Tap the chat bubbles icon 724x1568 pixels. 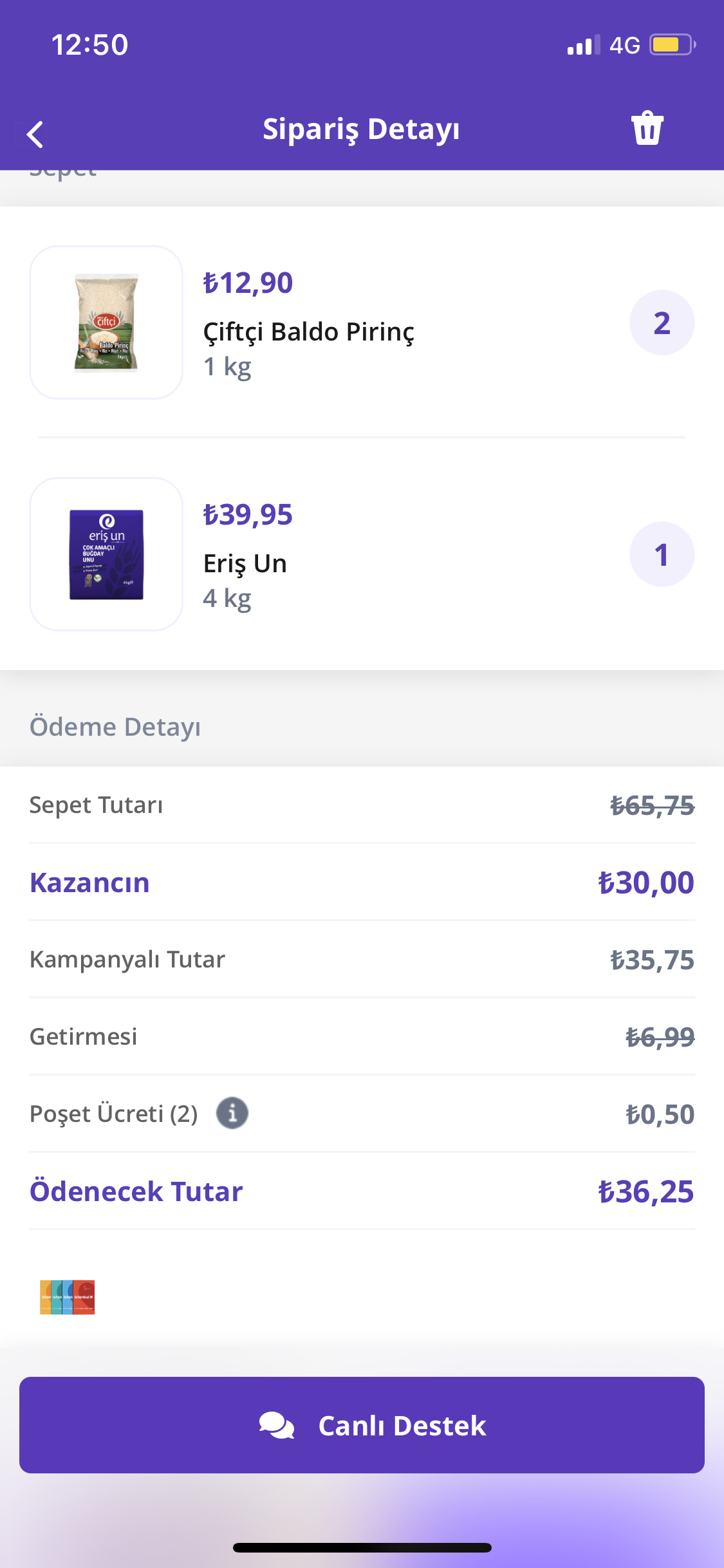point(277,1425)
